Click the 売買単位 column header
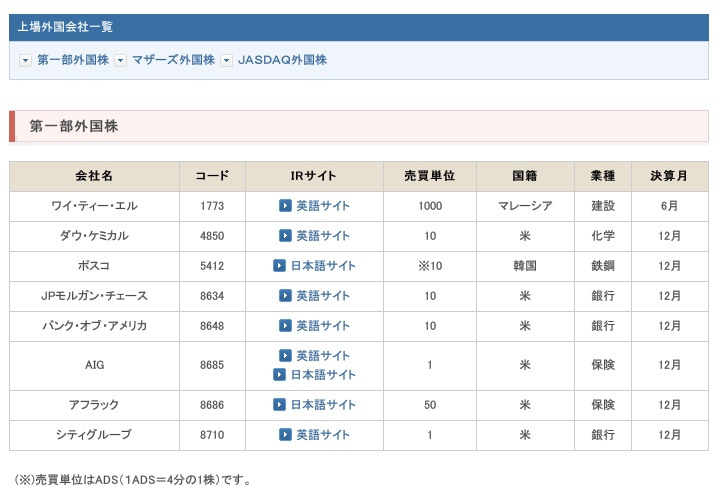 coord(430,176)
